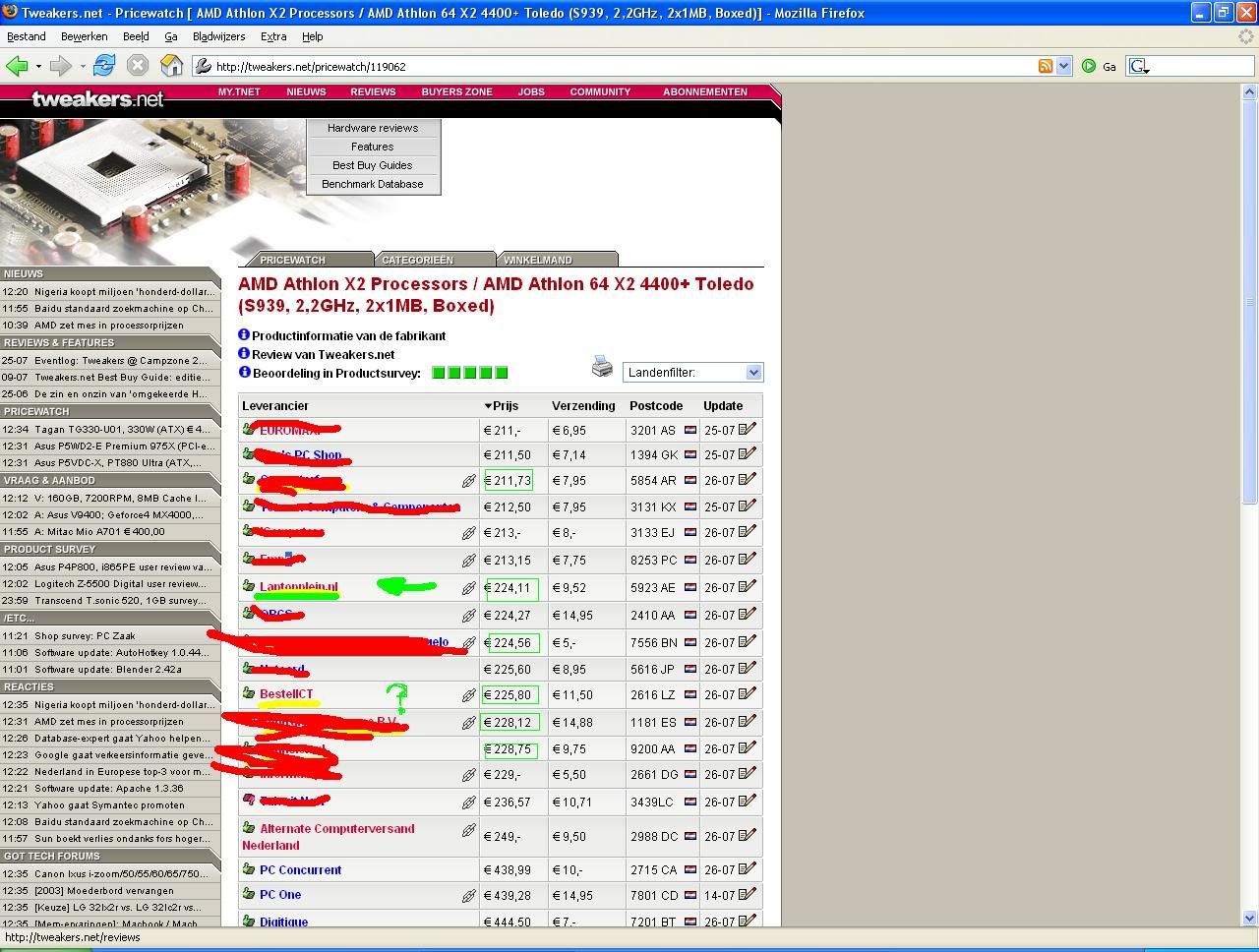Click the green rating bar beside Beoordeling in Productsurvey
1259x952 pixels.
click(x=470, y=373)
